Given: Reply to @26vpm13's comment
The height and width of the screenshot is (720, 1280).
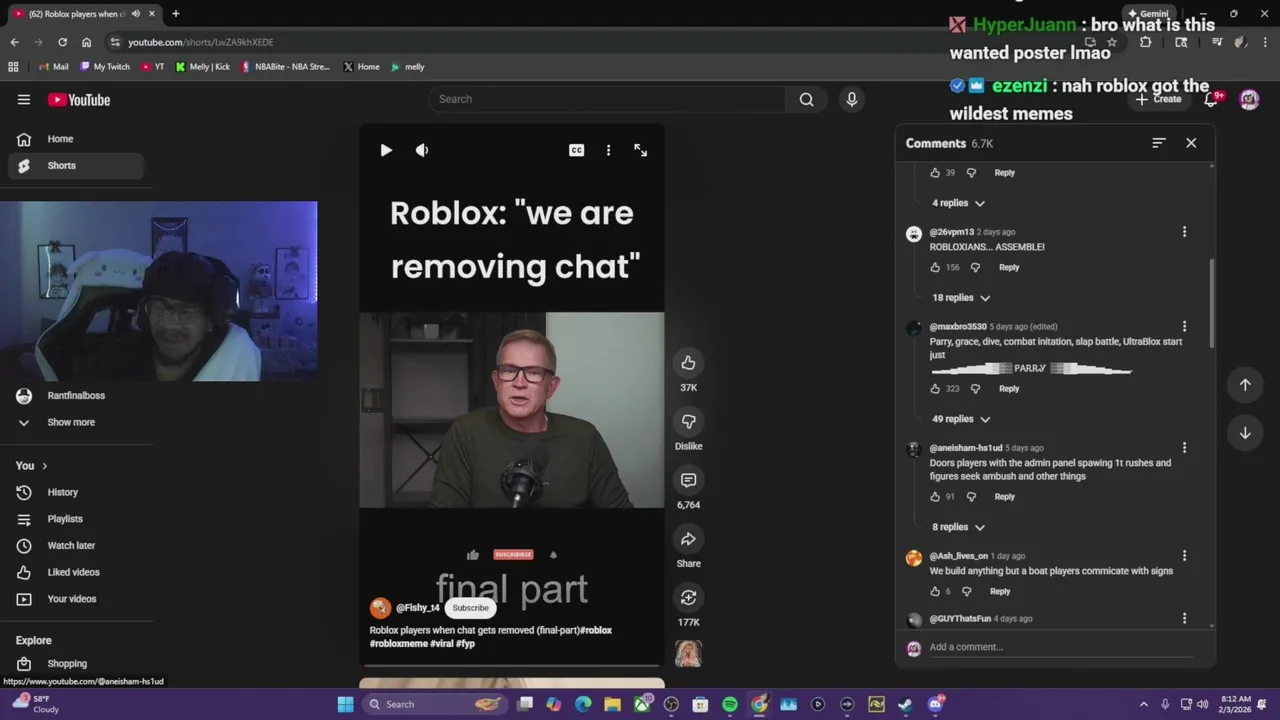Looking at the screenshot, I should pos(1009,267).
